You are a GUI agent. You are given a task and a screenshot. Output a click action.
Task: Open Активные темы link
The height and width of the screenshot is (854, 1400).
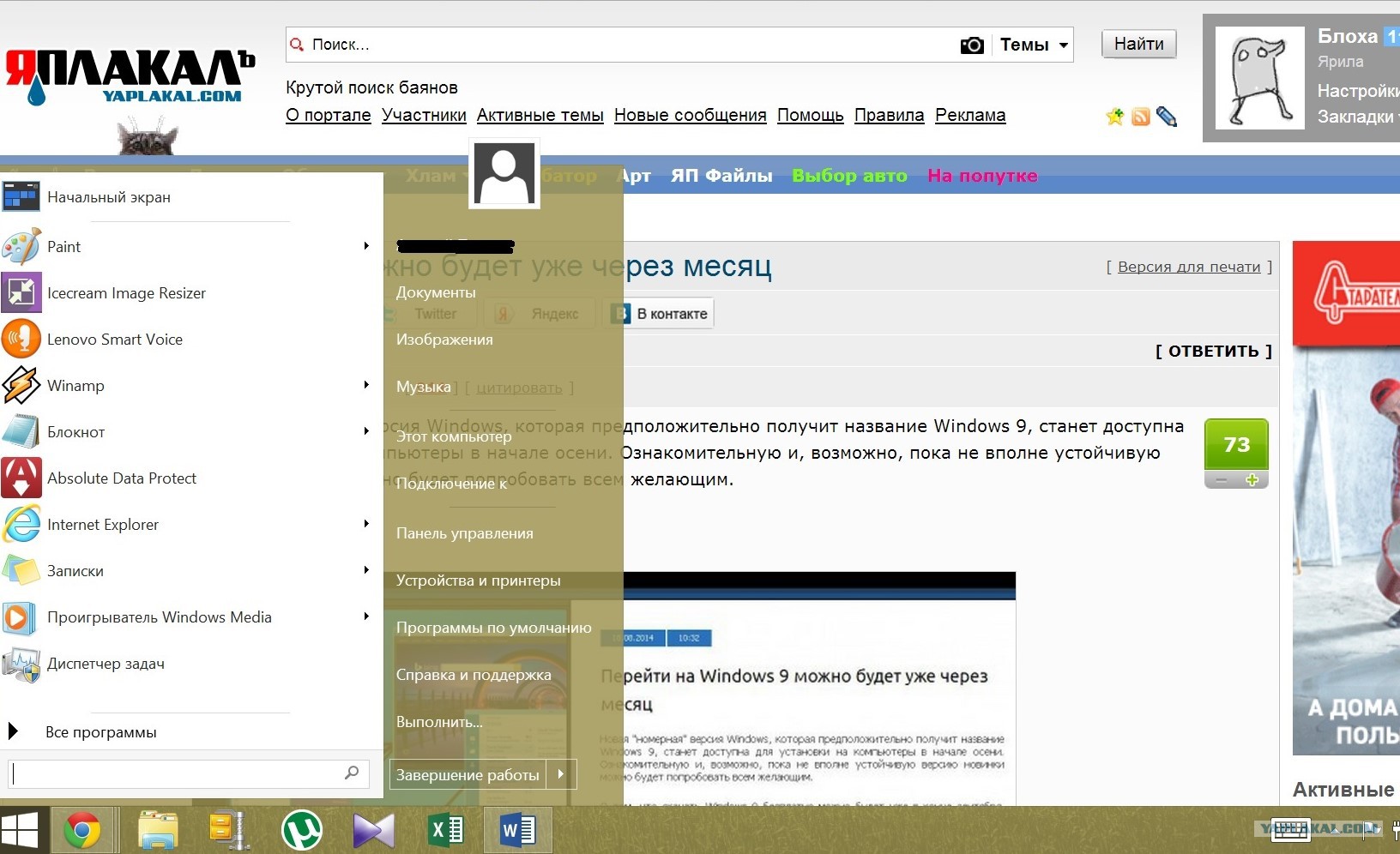click(x=540, y=115)
